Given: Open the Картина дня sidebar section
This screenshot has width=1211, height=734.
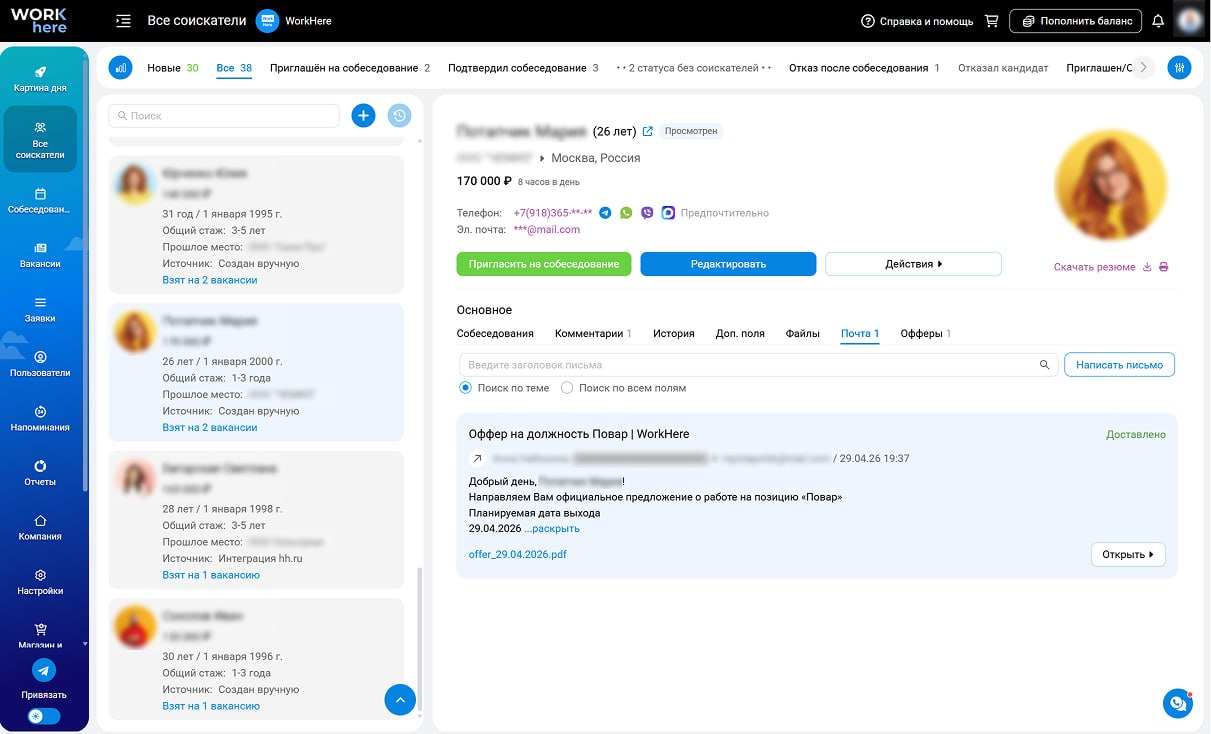Looking at the screenshot, I should (x=40, y=78).
